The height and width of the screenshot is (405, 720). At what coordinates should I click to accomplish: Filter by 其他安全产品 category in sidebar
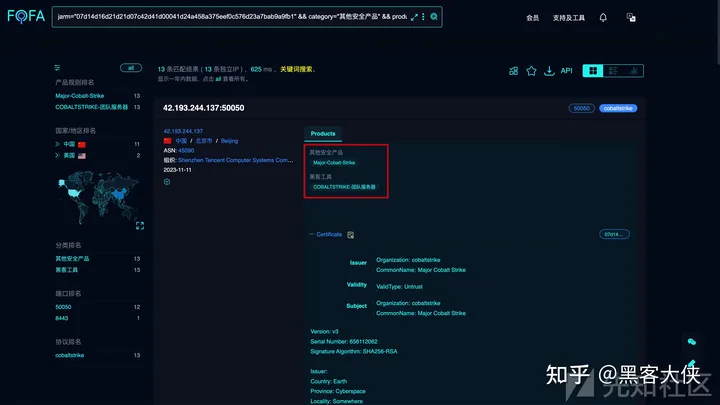click(72, 259)
